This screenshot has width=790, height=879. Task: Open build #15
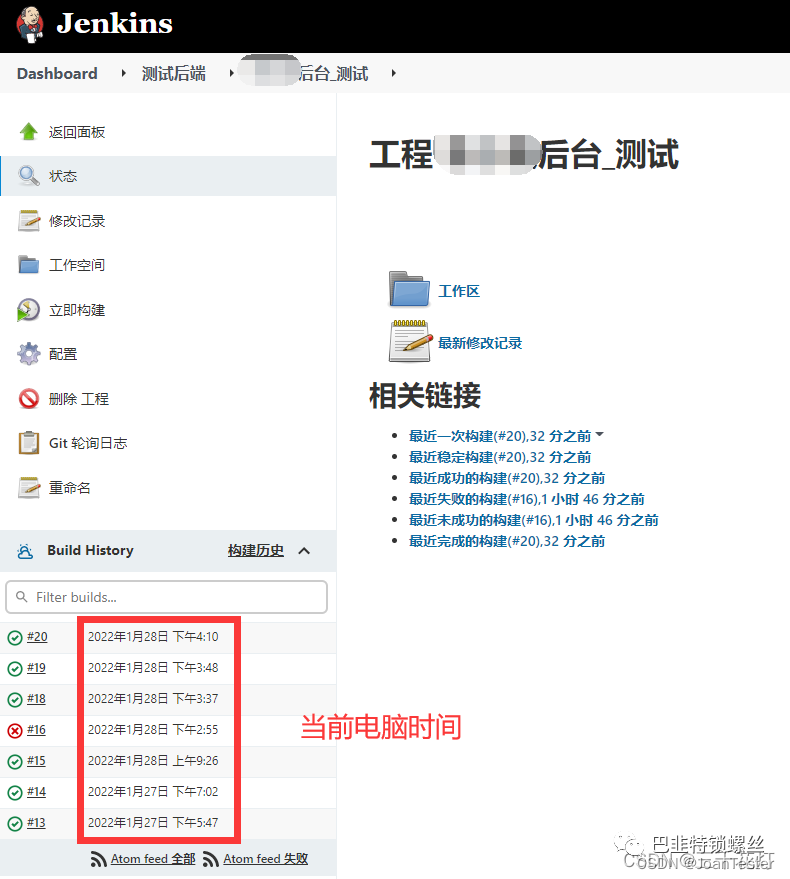(x=36, y=761)
